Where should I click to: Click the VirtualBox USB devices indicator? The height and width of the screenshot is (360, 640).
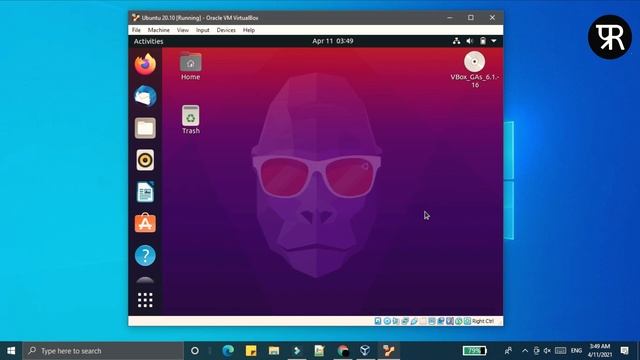point(414,321)
